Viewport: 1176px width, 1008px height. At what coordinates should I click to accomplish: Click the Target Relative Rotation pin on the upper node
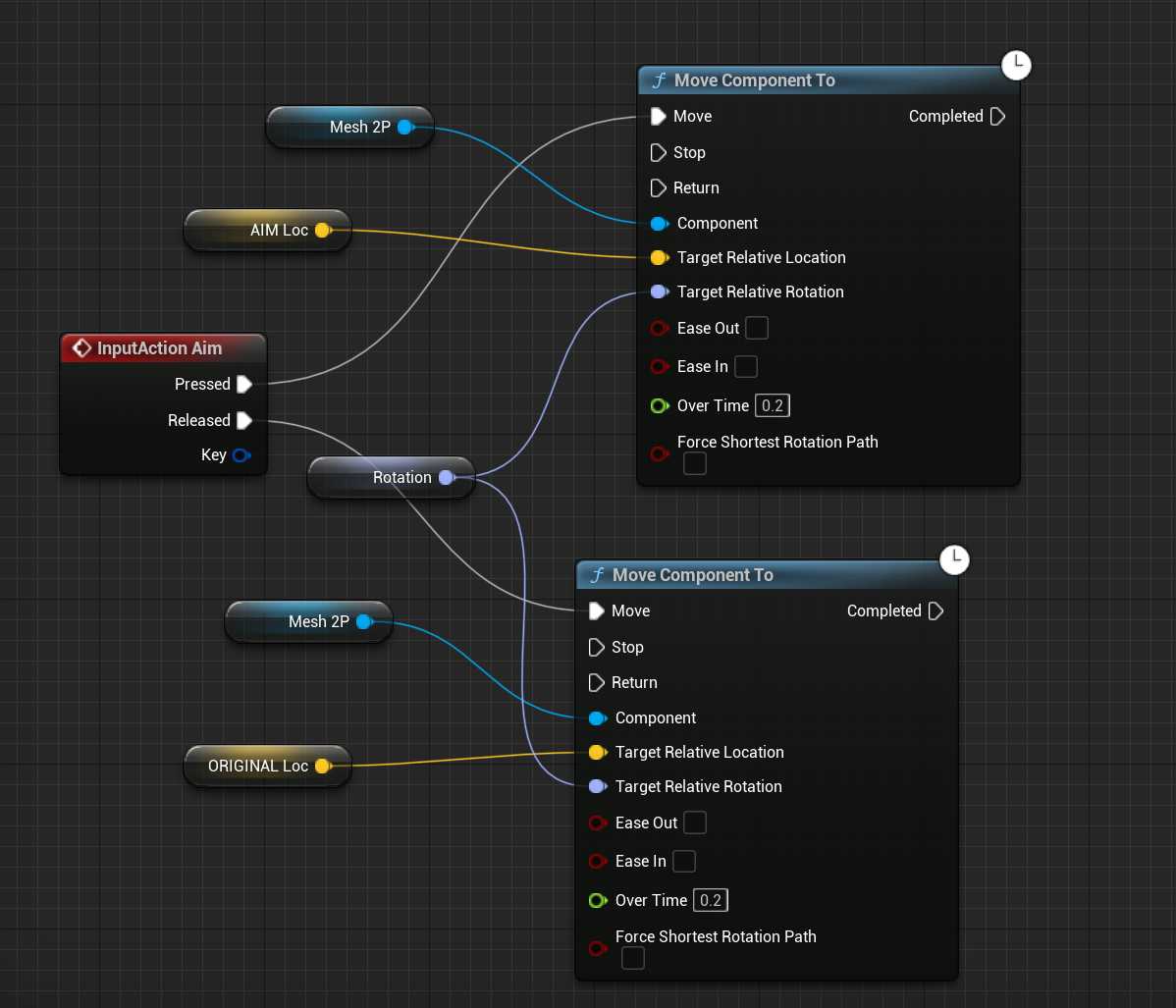[x=659, y=292]
